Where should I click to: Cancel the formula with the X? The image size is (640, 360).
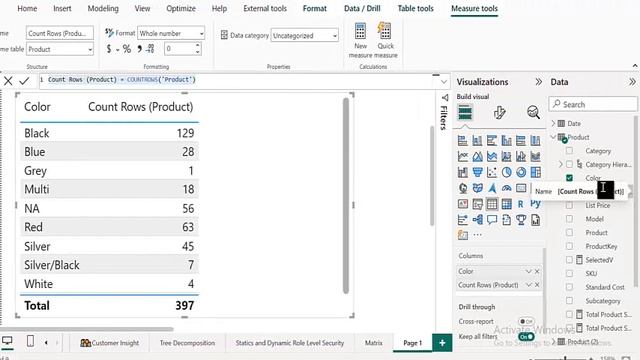8,81
